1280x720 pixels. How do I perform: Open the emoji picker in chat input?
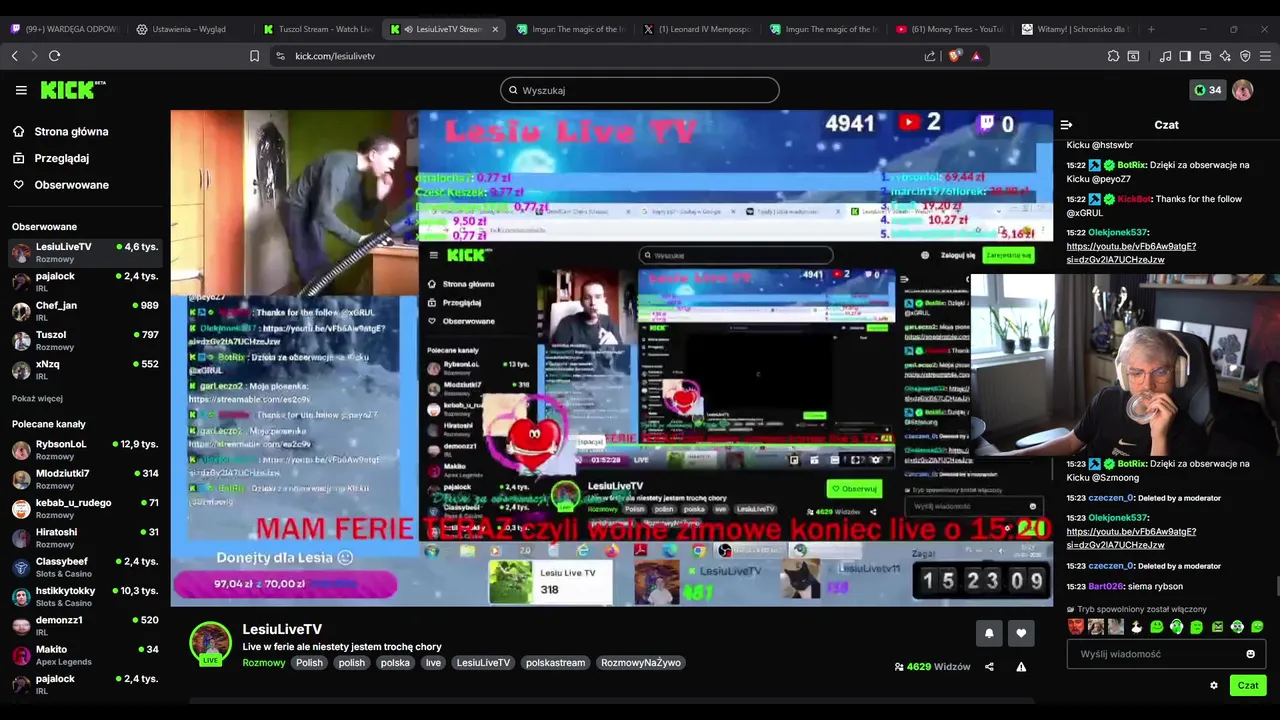click(1250, 654)
